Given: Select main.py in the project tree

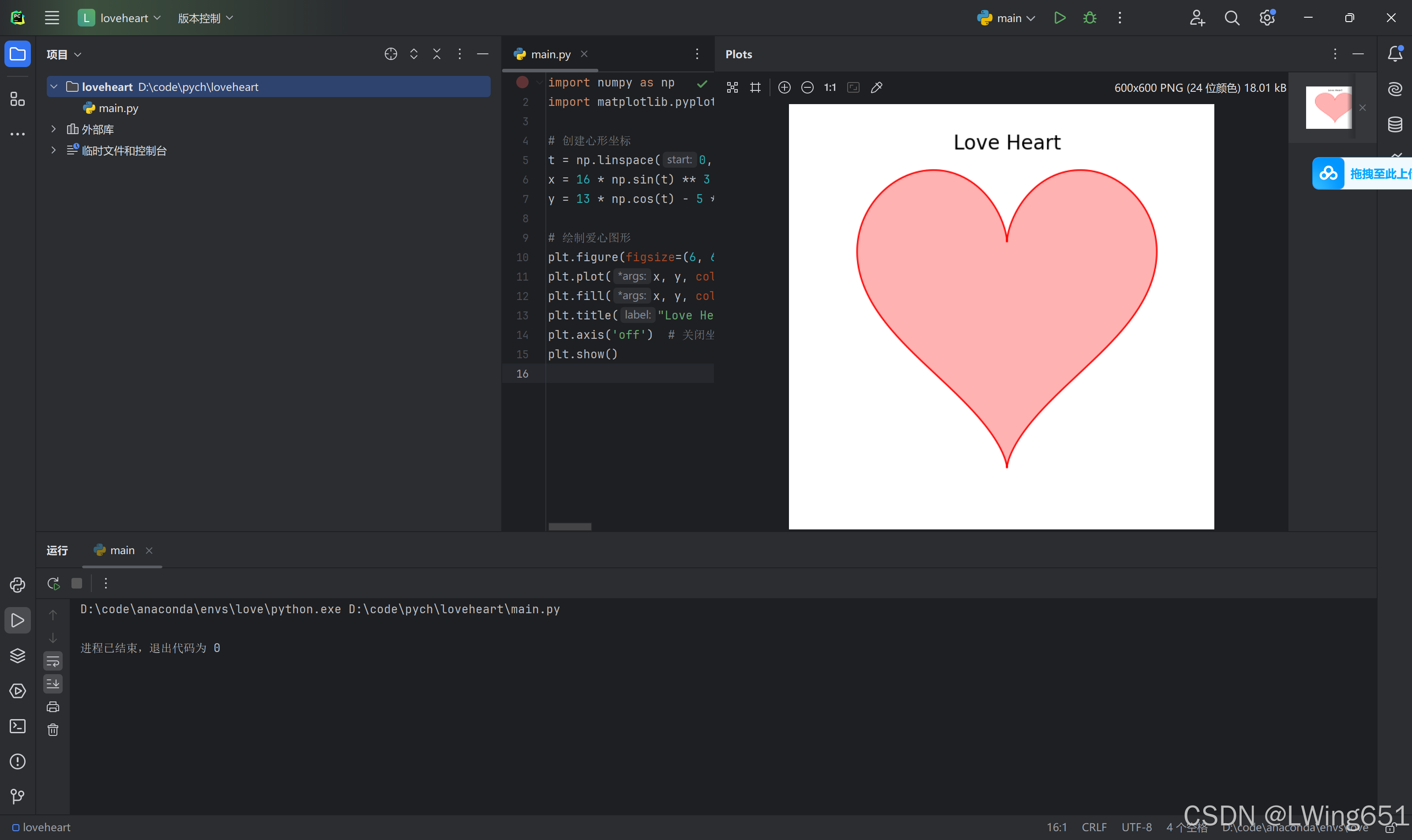Looking at the screenshot, I should (x=118, y=108).
